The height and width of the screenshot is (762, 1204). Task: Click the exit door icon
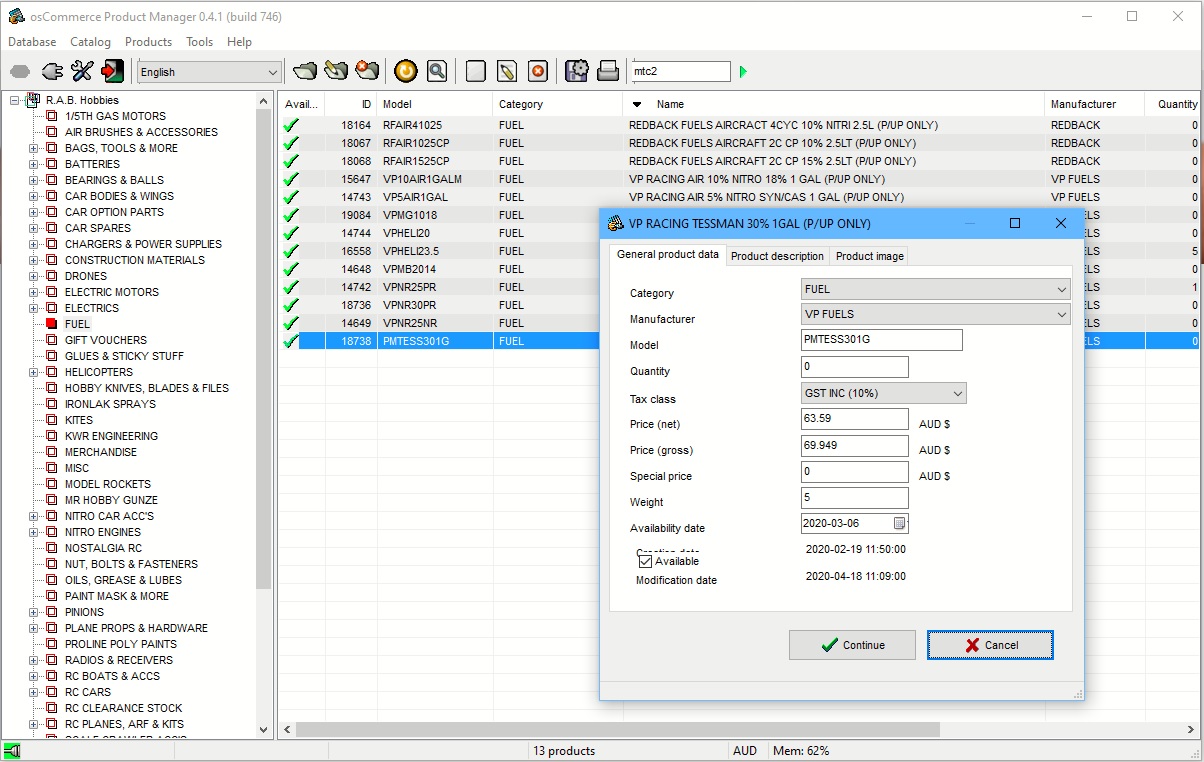point(113,71)
